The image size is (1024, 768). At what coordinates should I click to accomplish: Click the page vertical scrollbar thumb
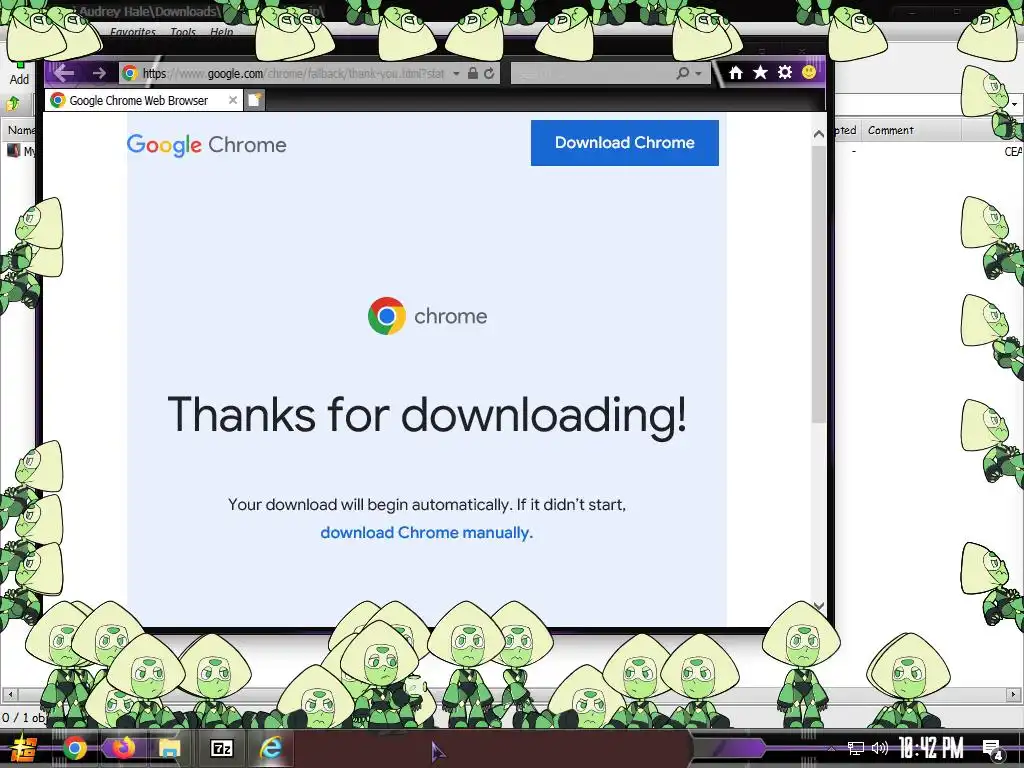819,284
